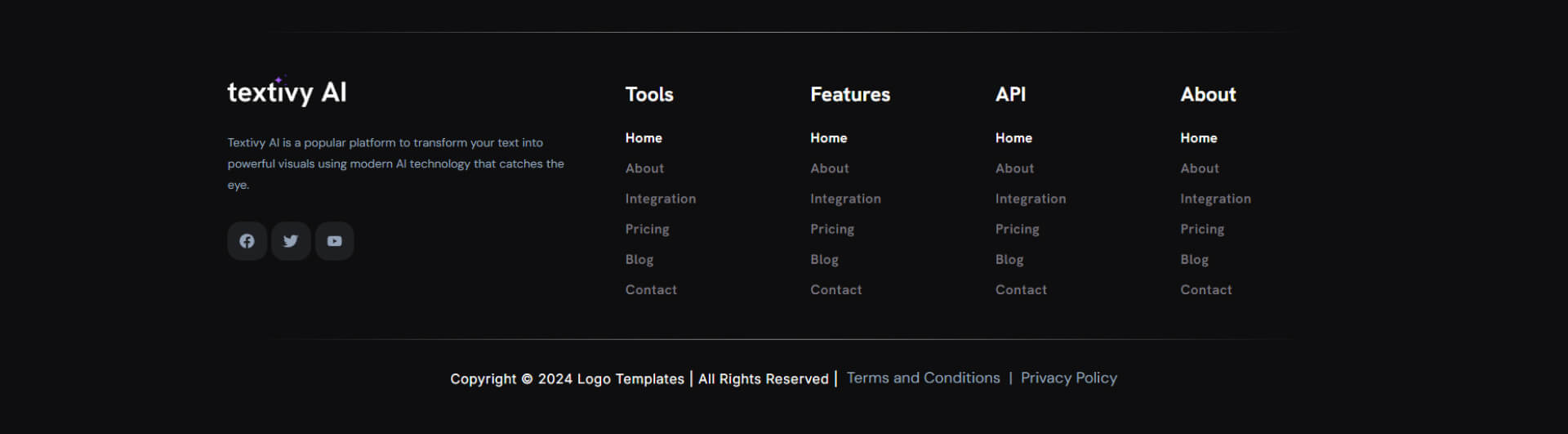Go to Home under Features column
1568x434 pixels.
pos(828,138)
